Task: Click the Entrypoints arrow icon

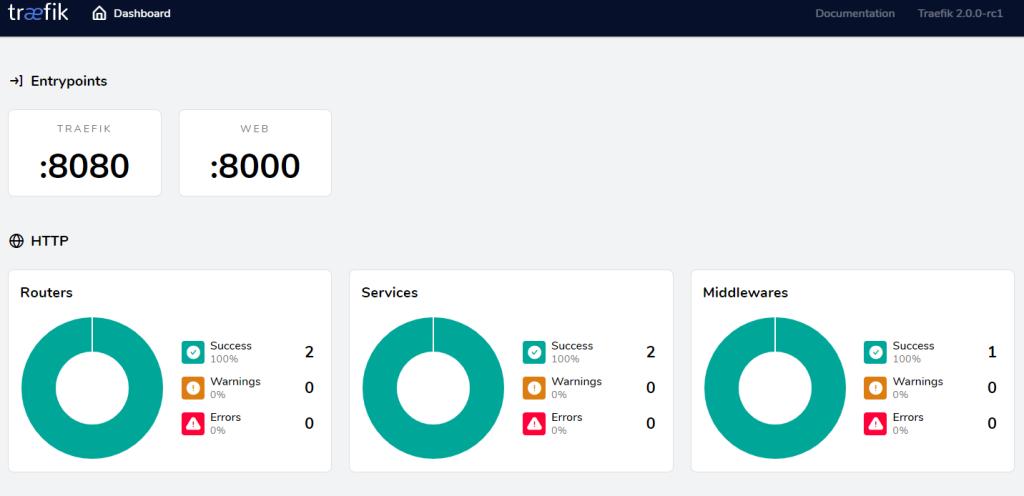Action: click(16, 81)
